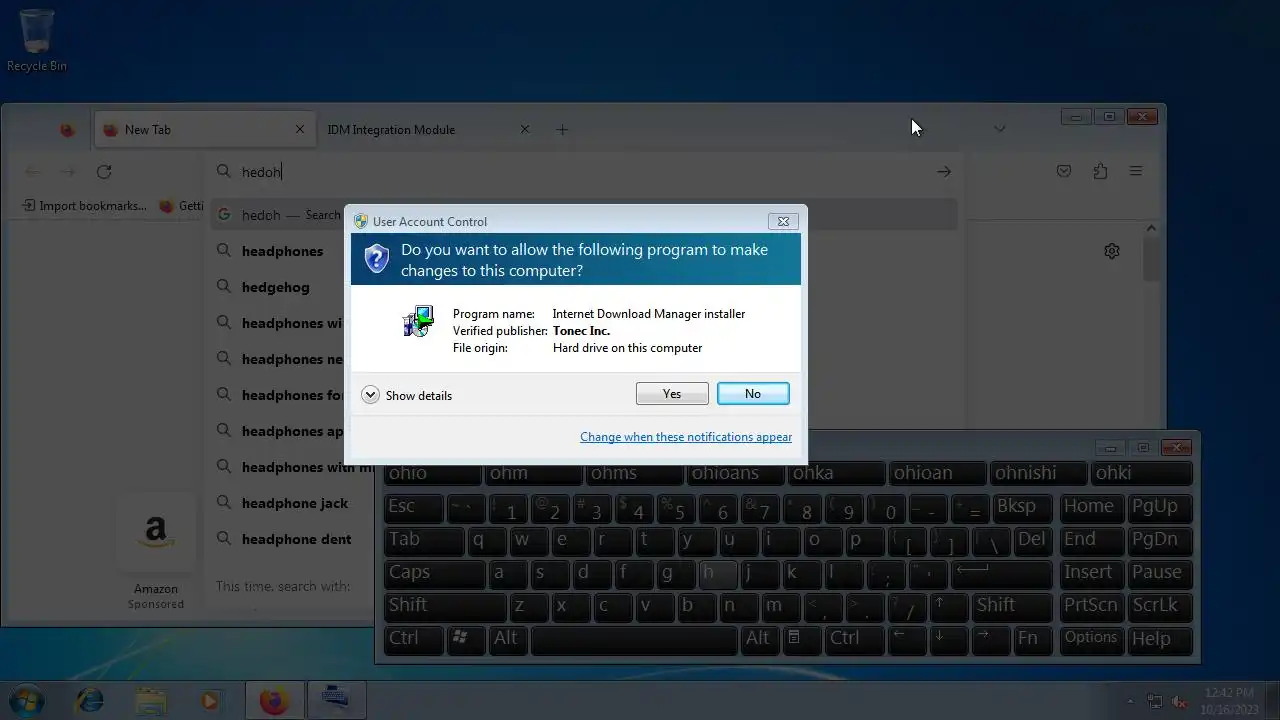Close the IDM Integration Module tab
Image resolution: width=1280 pixels, height=720 pixels.
coord(525,129)
